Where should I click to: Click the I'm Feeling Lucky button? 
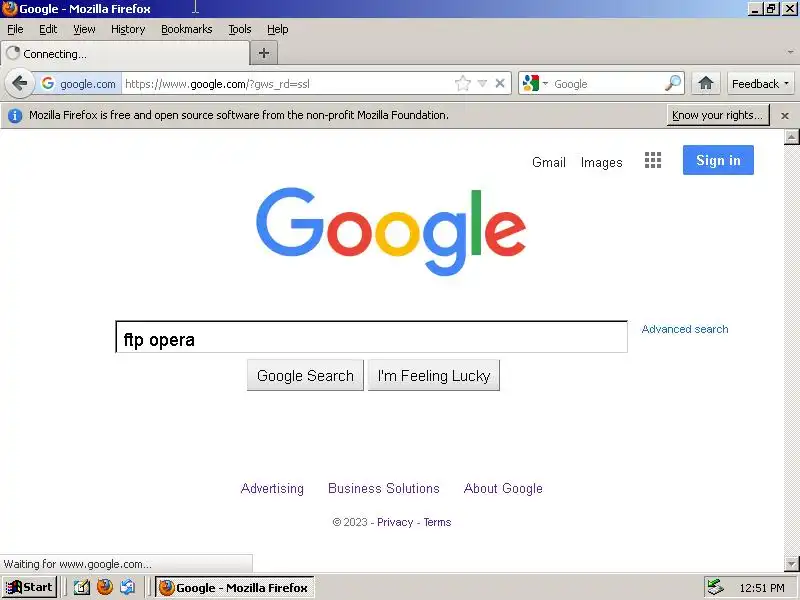point(434,376)
